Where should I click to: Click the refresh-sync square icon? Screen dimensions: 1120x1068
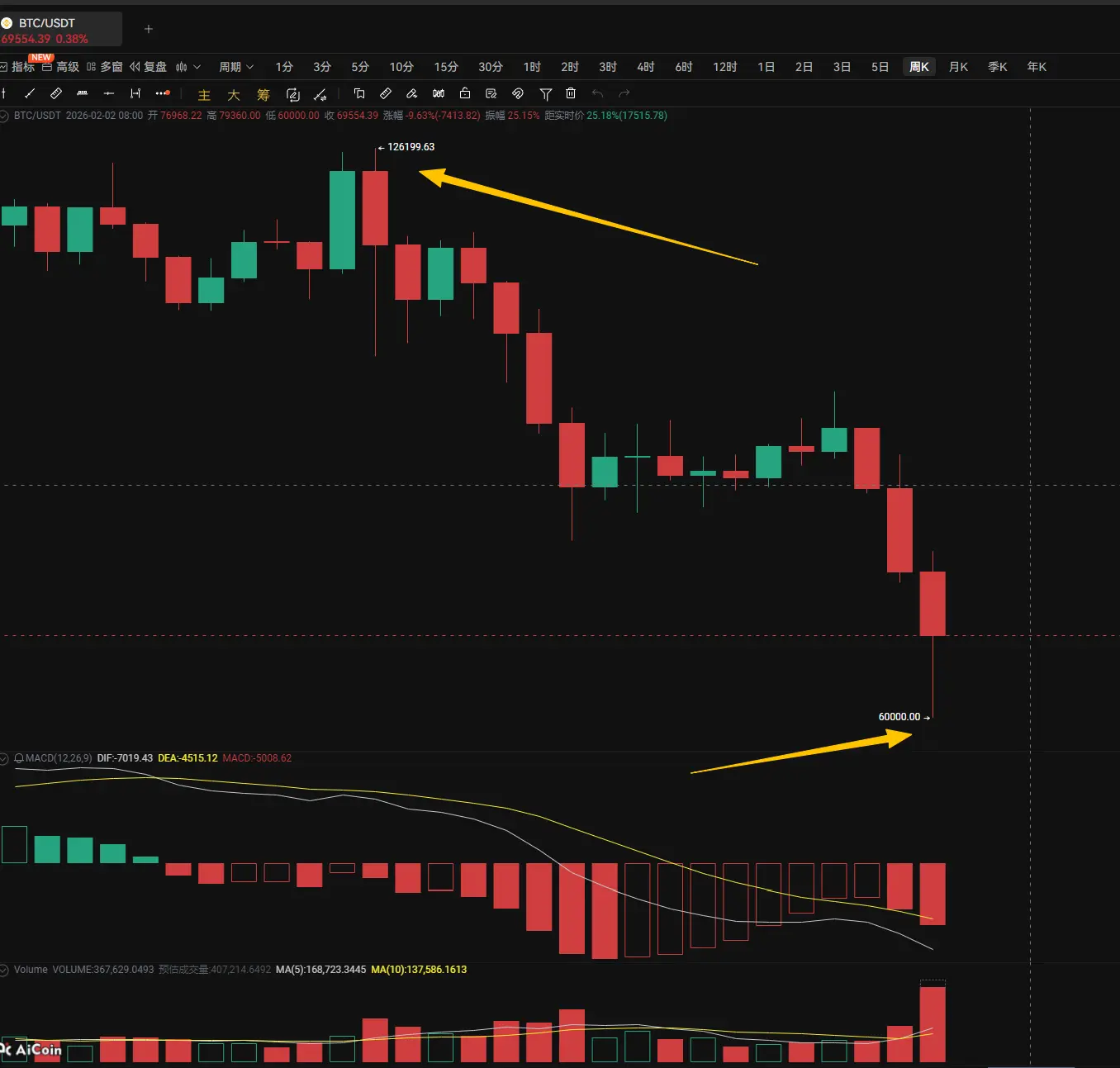293,95
